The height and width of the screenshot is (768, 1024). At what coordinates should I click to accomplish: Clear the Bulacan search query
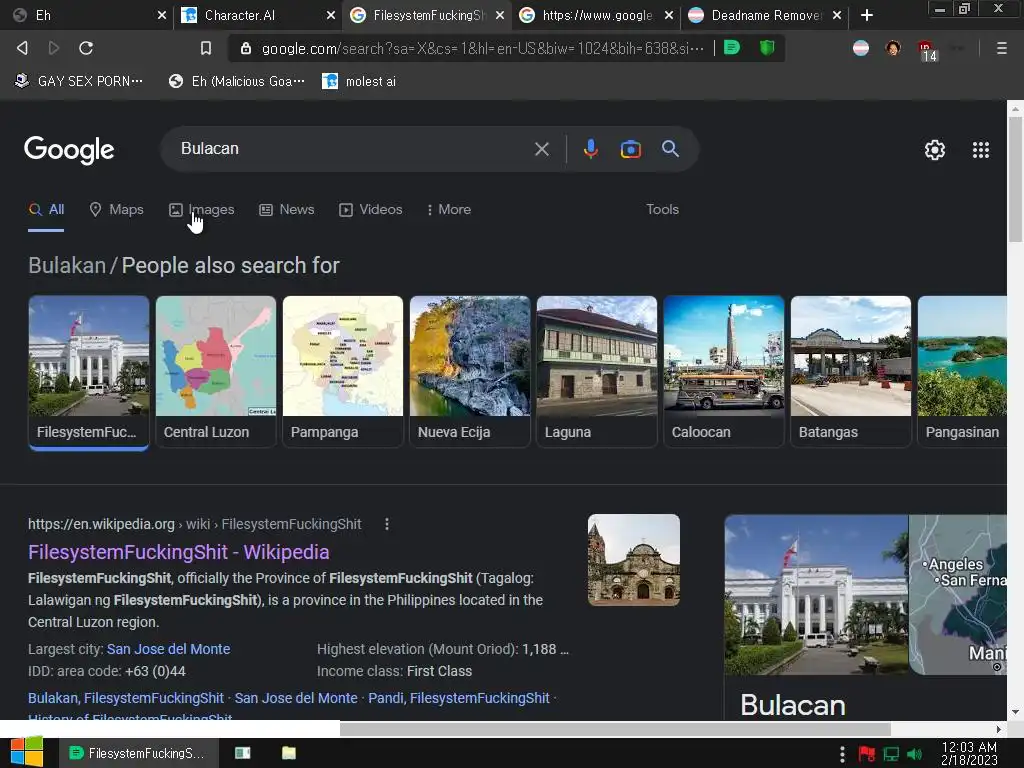pos(541,149)
